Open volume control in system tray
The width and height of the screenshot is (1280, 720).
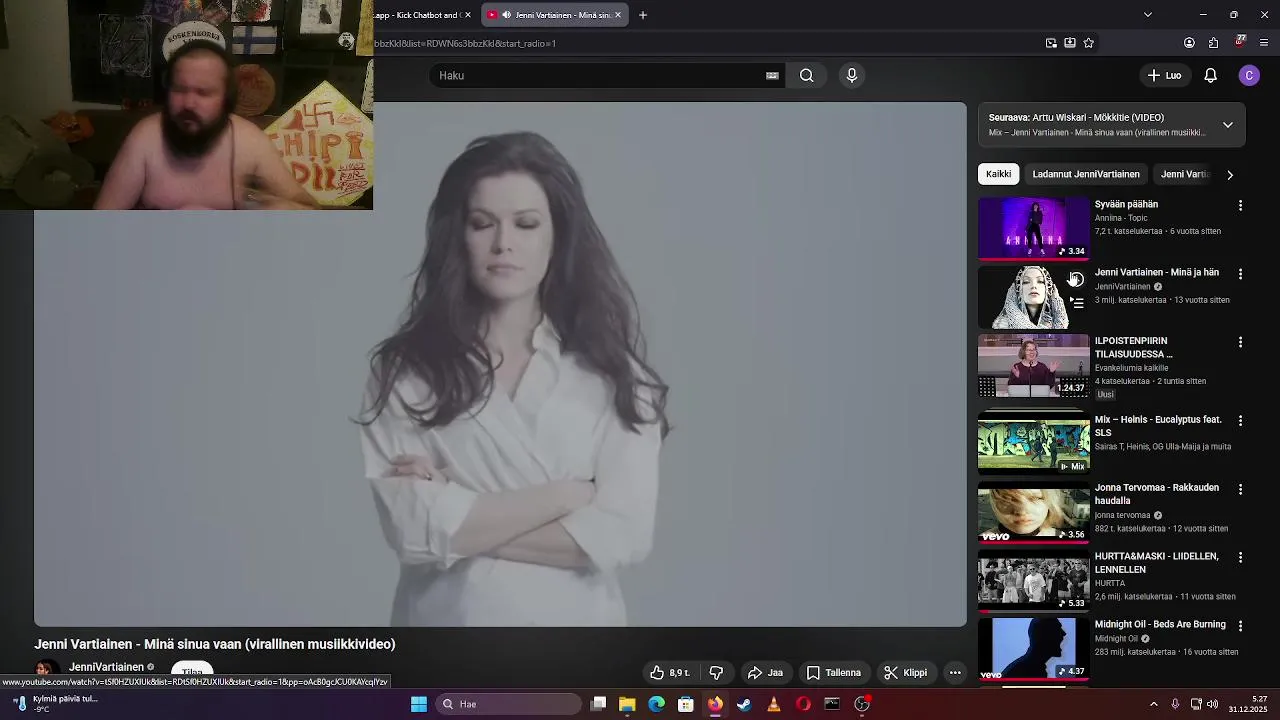(1213, 704)
